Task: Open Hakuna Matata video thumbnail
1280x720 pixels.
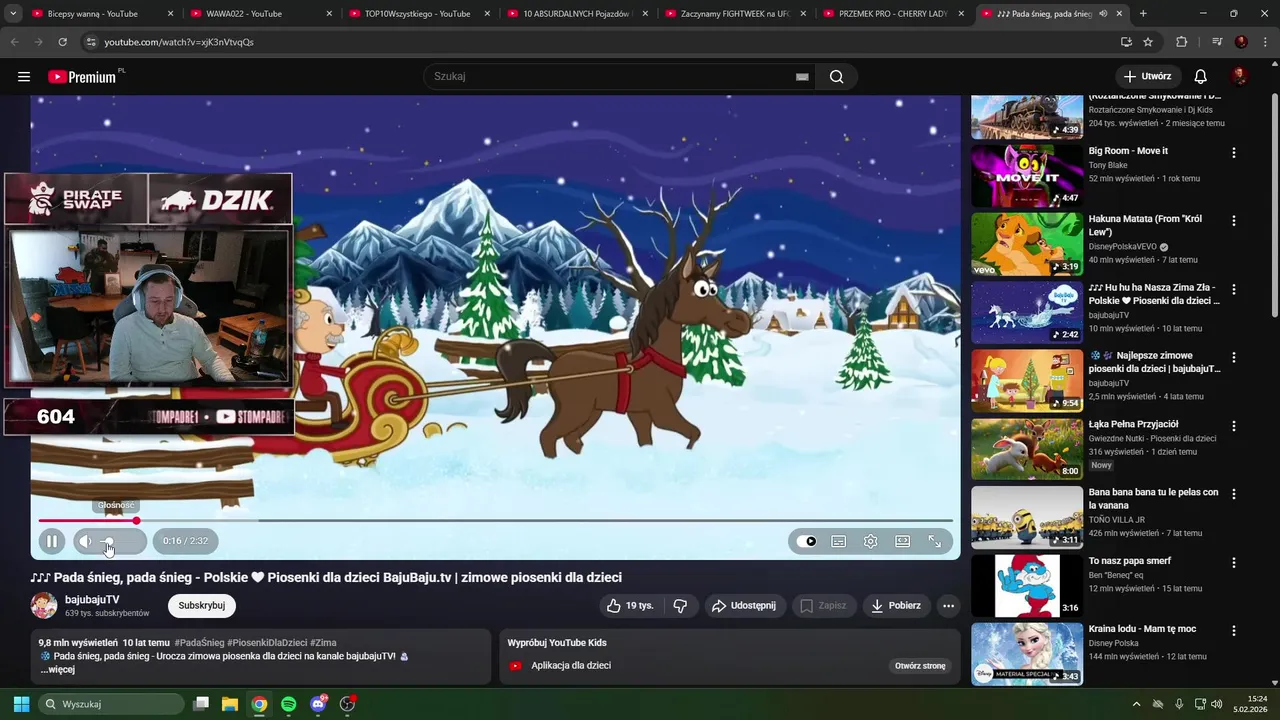Action: coord(1027,244)
